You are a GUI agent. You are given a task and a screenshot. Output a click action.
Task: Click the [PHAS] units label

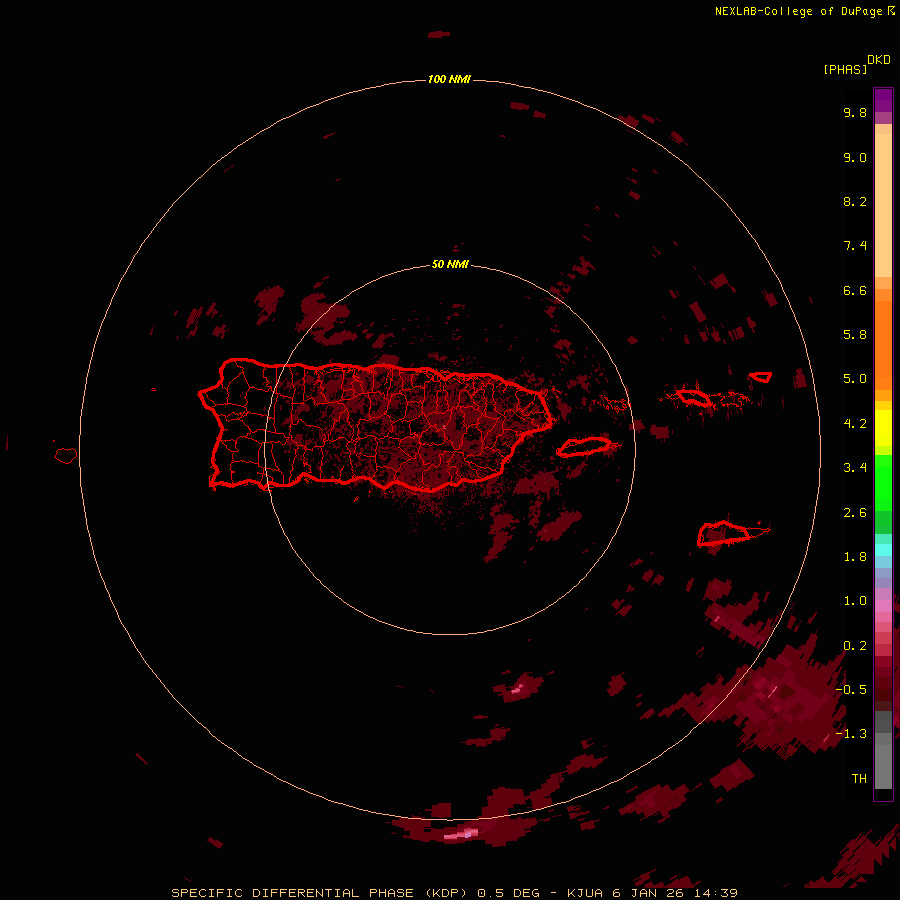point(845,69)
